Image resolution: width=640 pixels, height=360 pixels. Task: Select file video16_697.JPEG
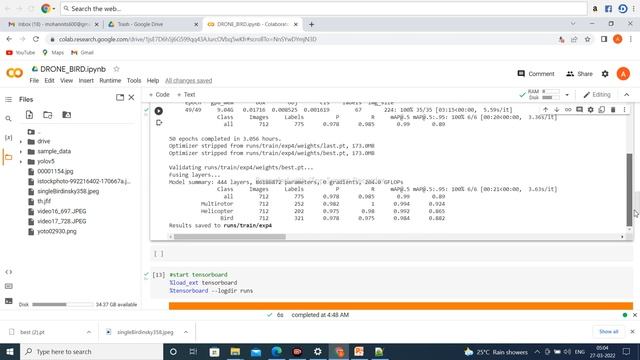tap(62, 211)
